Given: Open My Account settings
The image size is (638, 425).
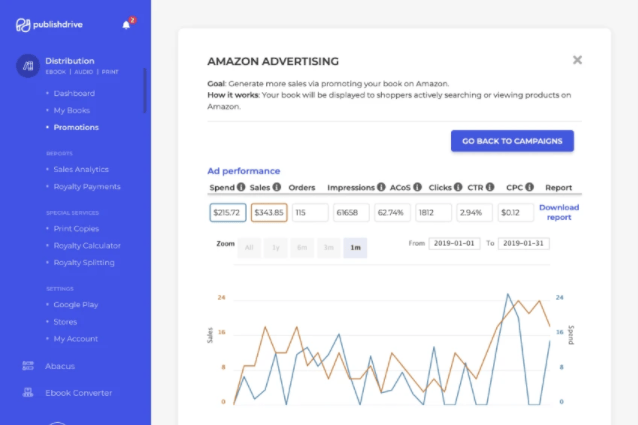Looking at the screenshot, I should coord(76,339).
